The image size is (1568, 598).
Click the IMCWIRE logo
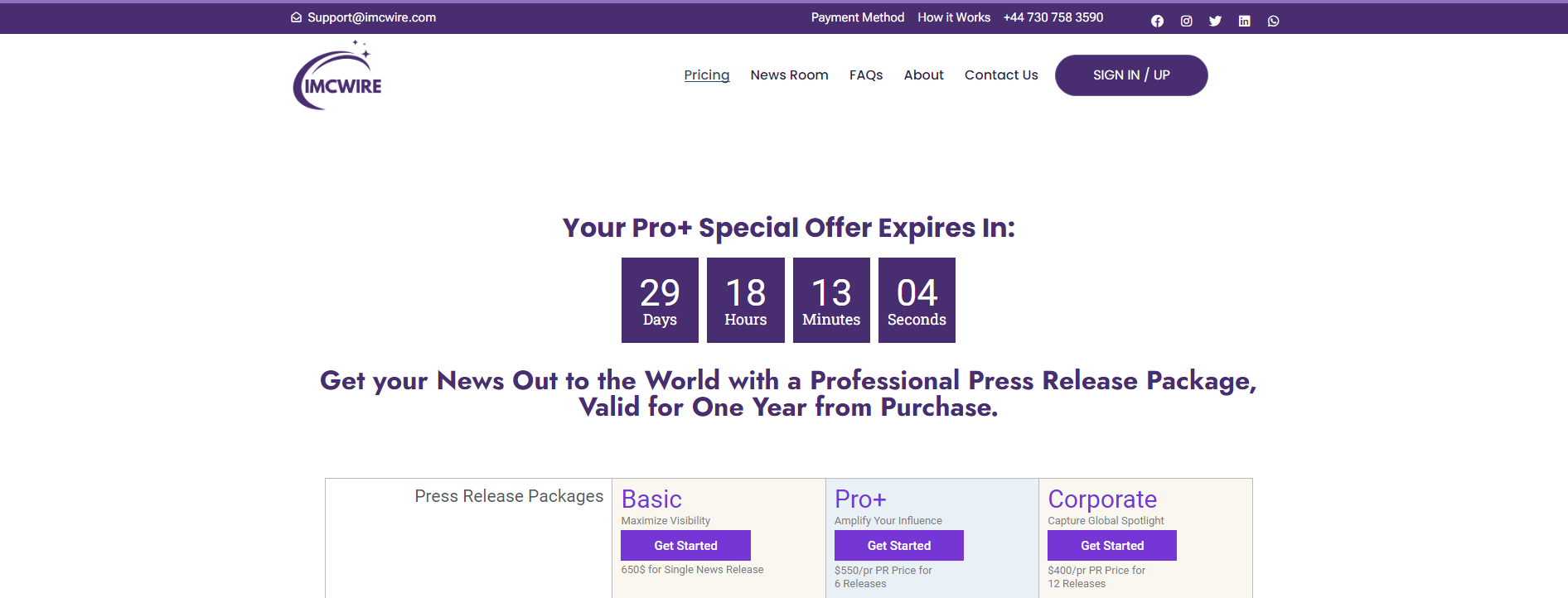(x=337, y=75)
